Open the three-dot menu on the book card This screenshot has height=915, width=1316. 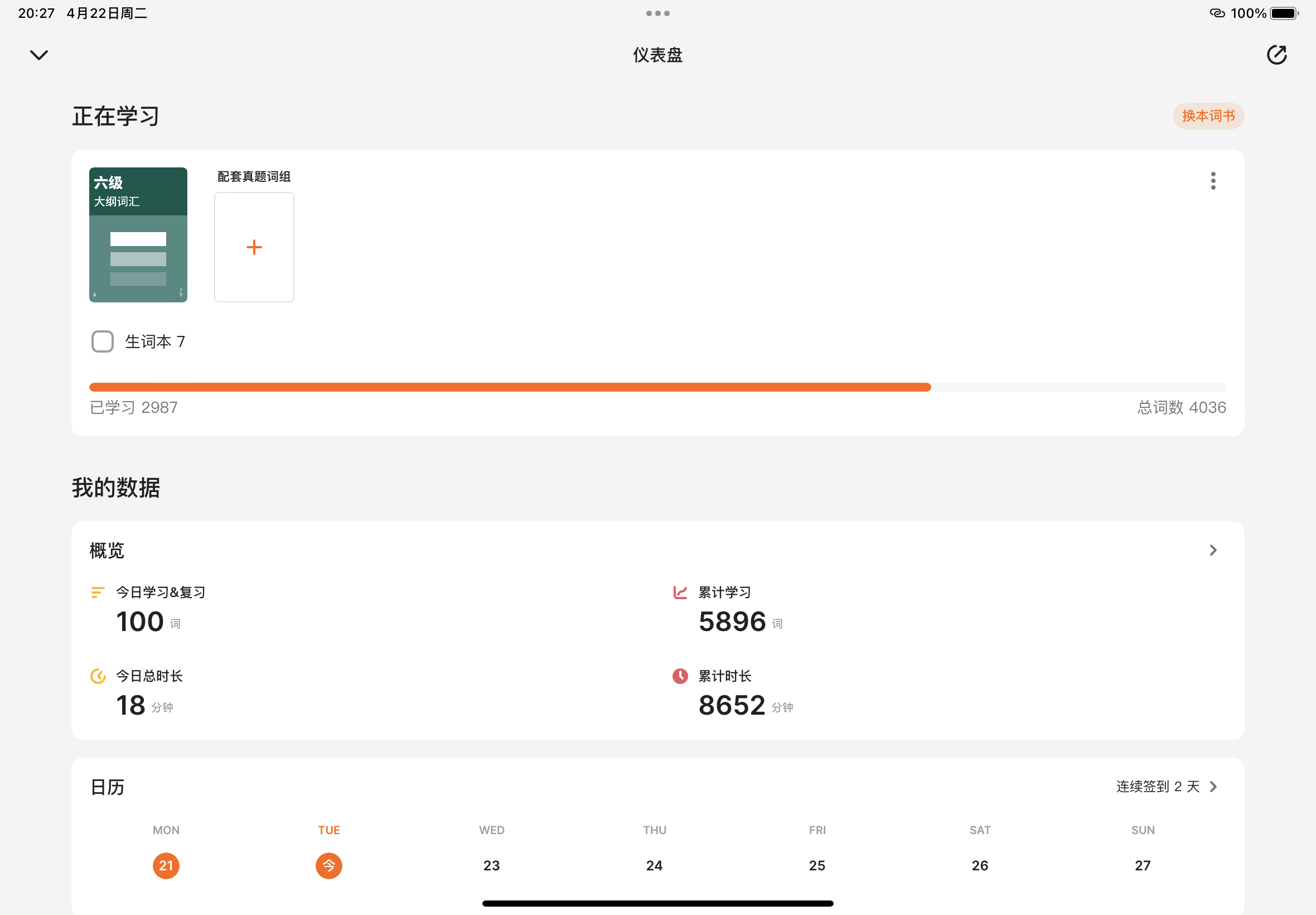pos(1212,181)
